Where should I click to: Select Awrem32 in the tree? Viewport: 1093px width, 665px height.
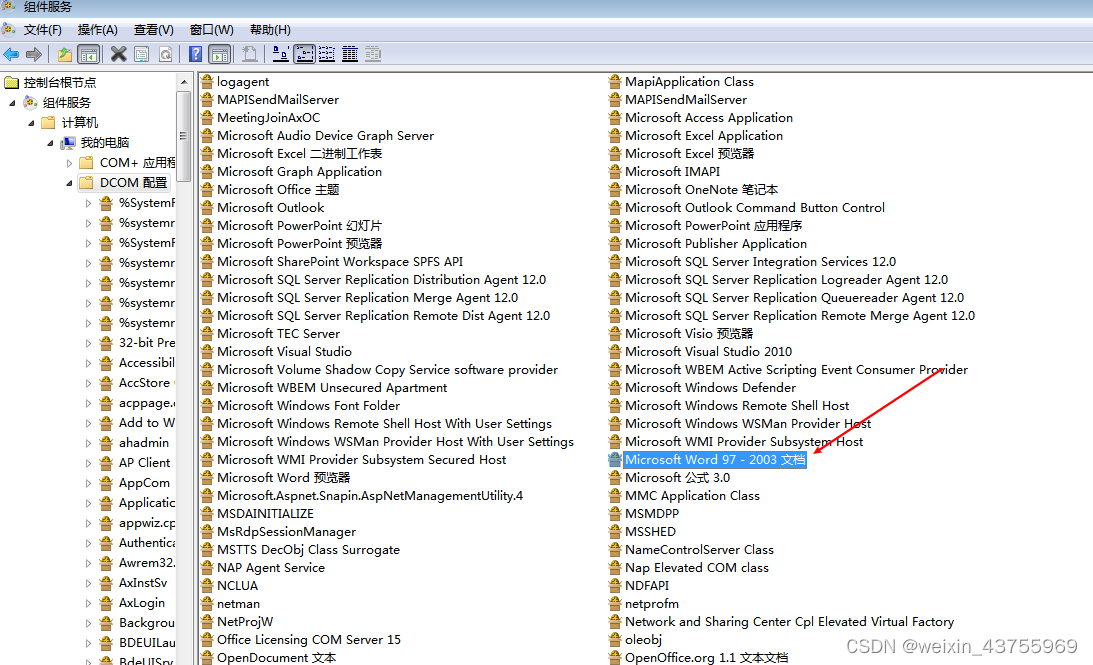click(x=146, y=563)
